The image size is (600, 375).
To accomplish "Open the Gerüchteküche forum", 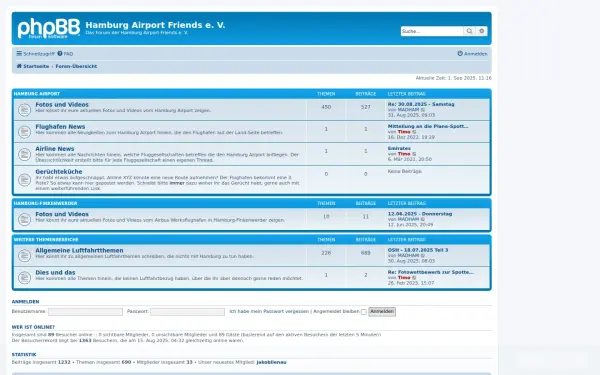I will 59,172.
